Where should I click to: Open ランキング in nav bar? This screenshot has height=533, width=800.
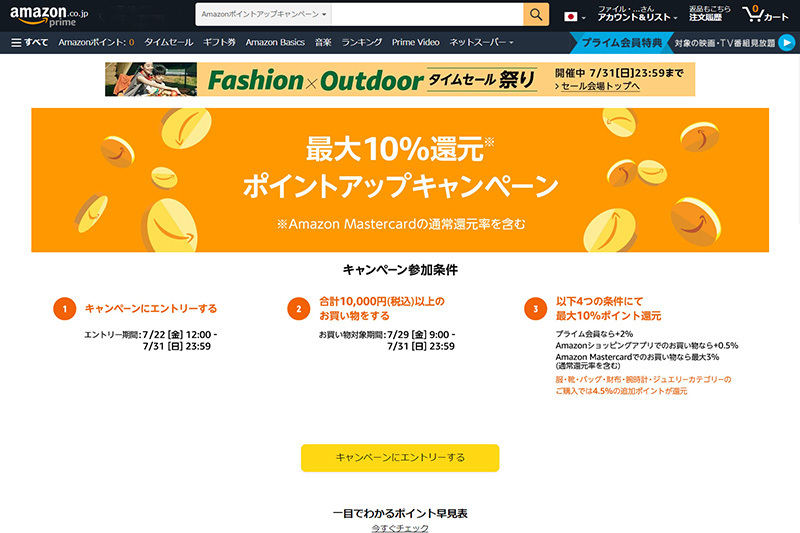pos(362,42)
